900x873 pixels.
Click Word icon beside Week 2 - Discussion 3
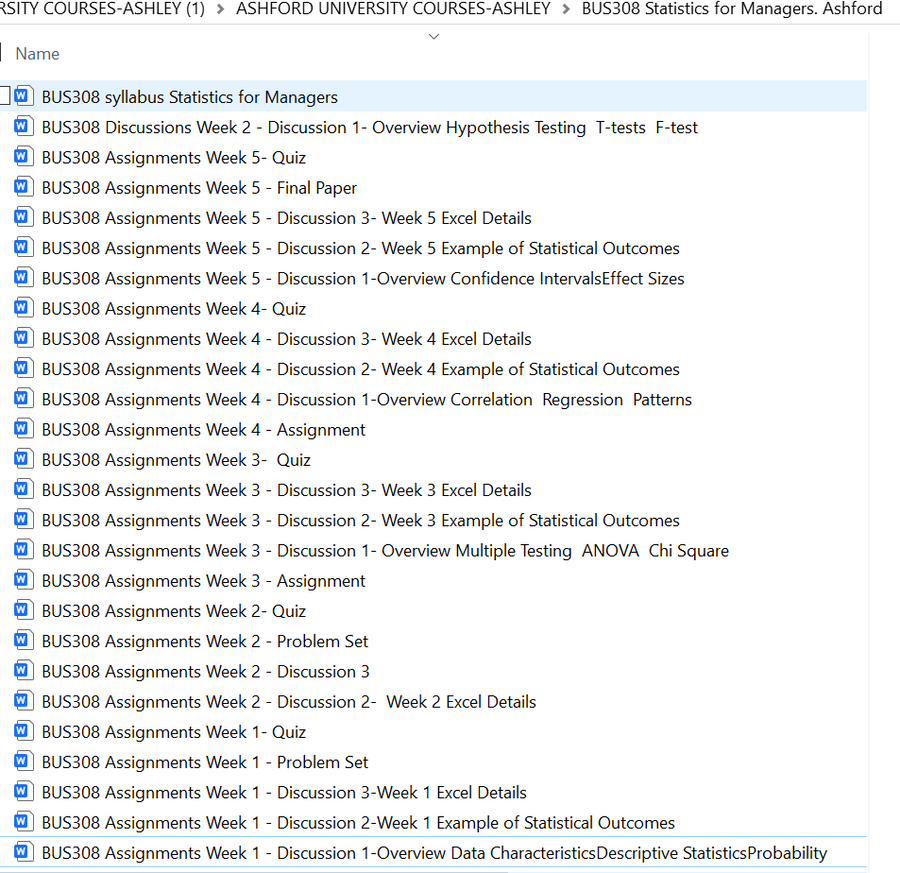pos(23,671)
